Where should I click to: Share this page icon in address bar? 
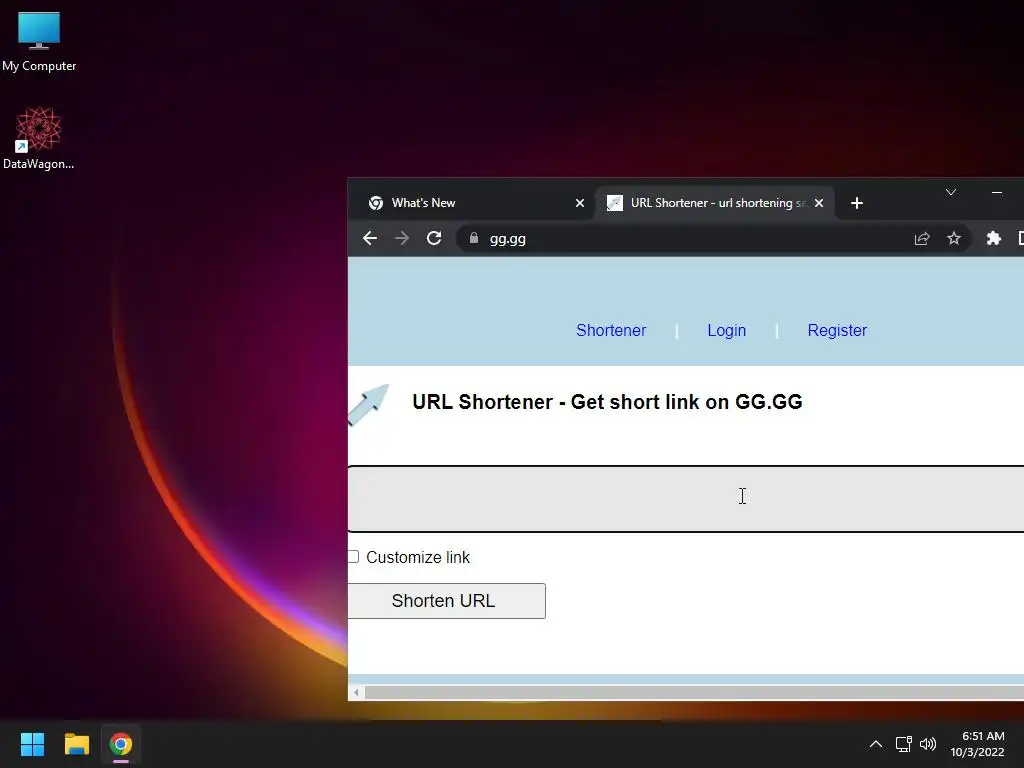click(x=921, y=238)
